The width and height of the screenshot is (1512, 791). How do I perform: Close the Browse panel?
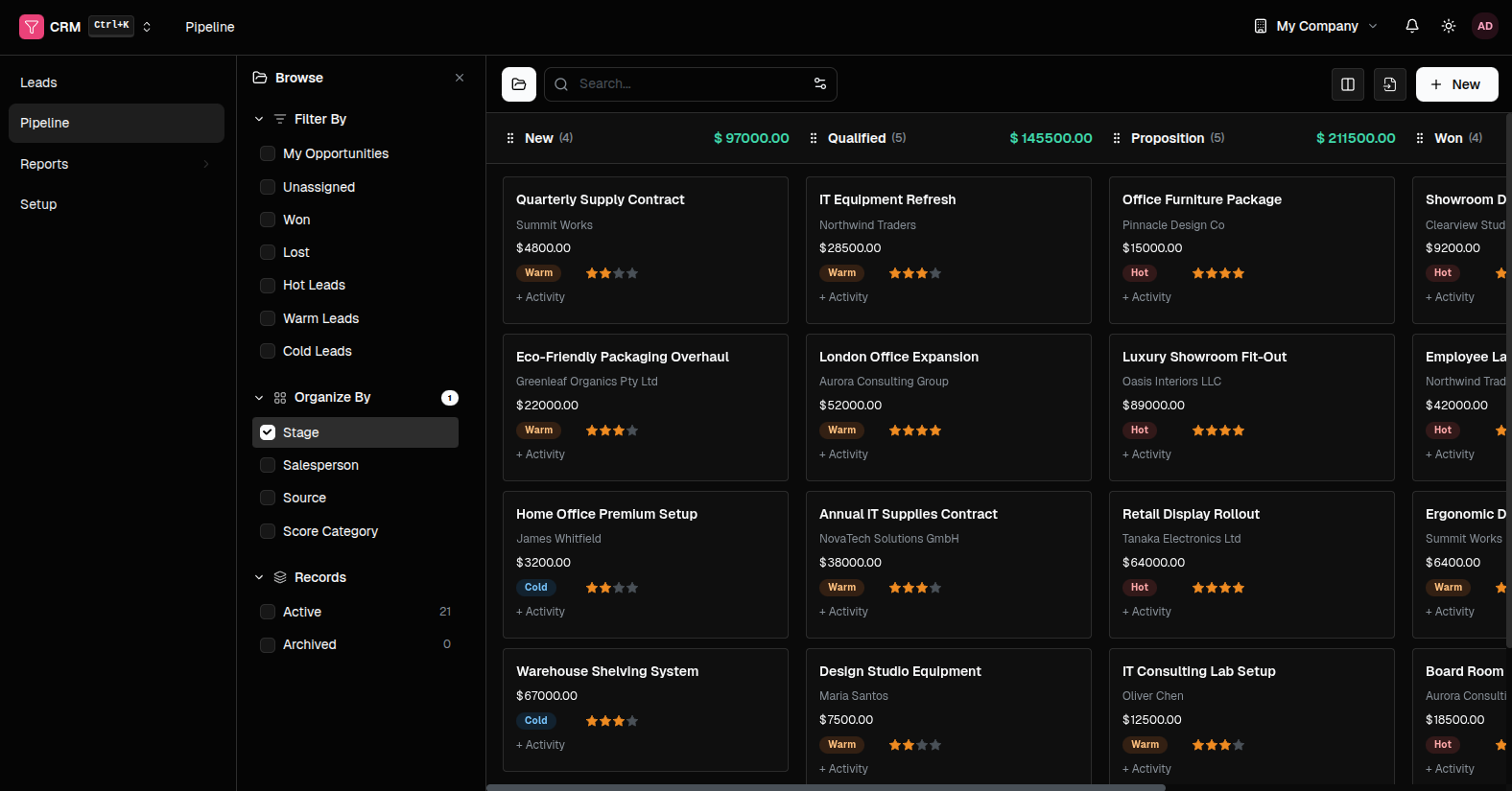coord(460,78)
